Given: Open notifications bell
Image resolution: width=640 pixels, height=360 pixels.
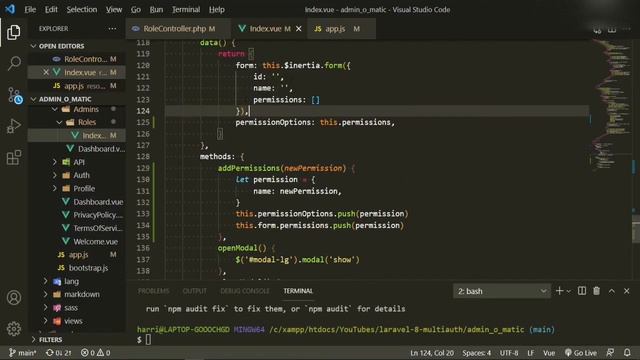Looking at the screenshot, I should pos(627,353).
